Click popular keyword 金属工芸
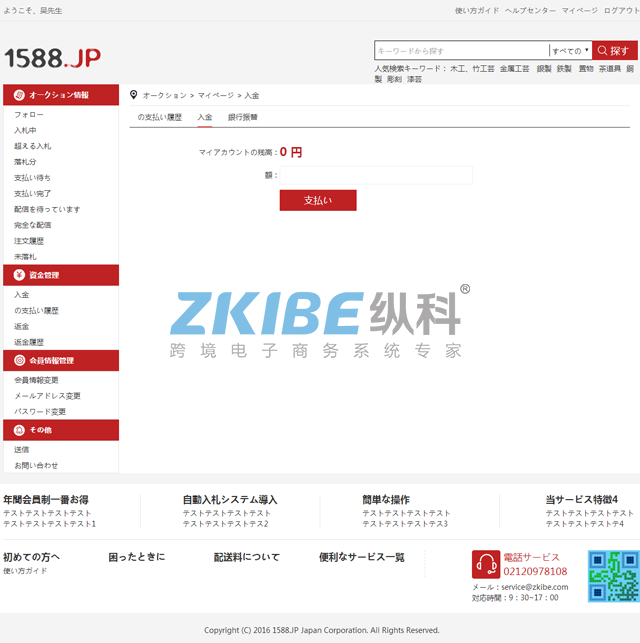 pos(515,69)
